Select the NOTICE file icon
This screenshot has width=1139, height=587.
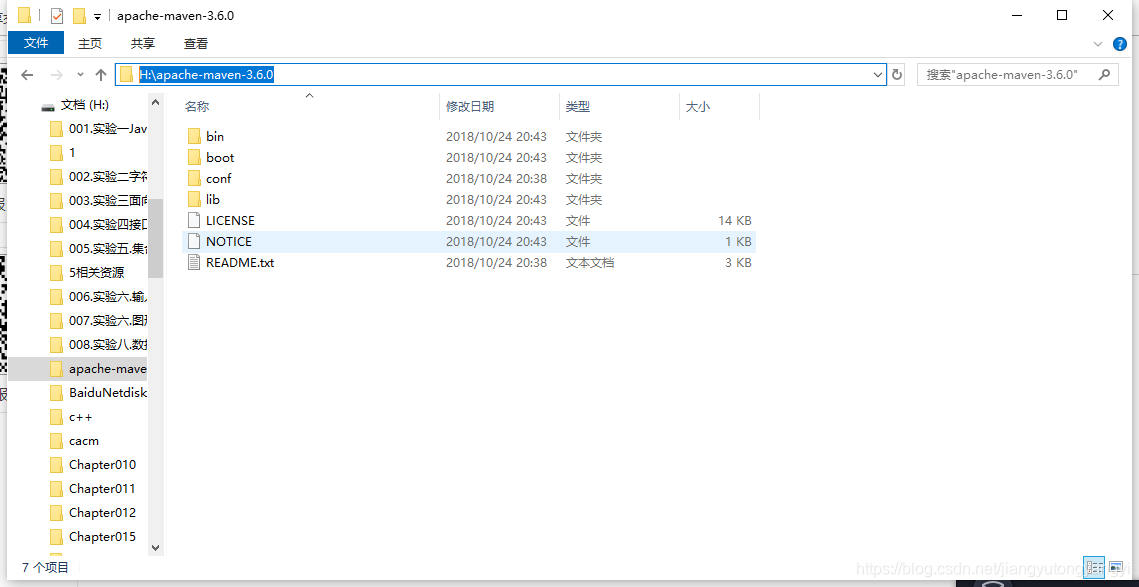(193, 241)
